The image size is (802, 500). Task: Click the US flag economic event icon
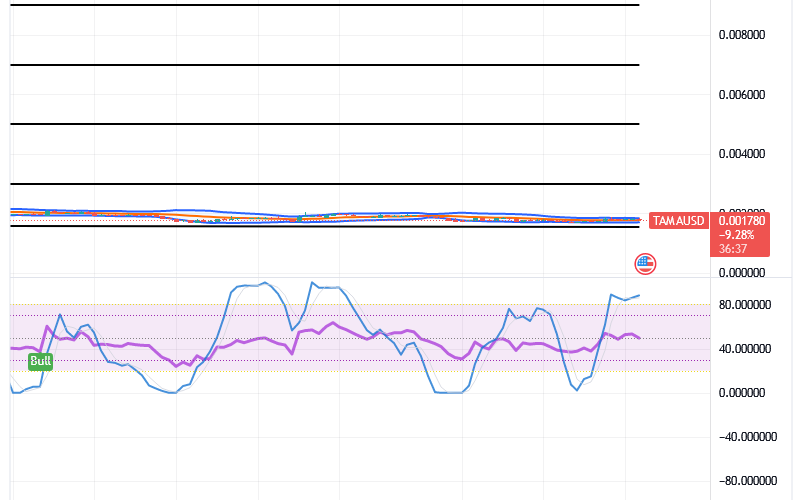[645, 264]
